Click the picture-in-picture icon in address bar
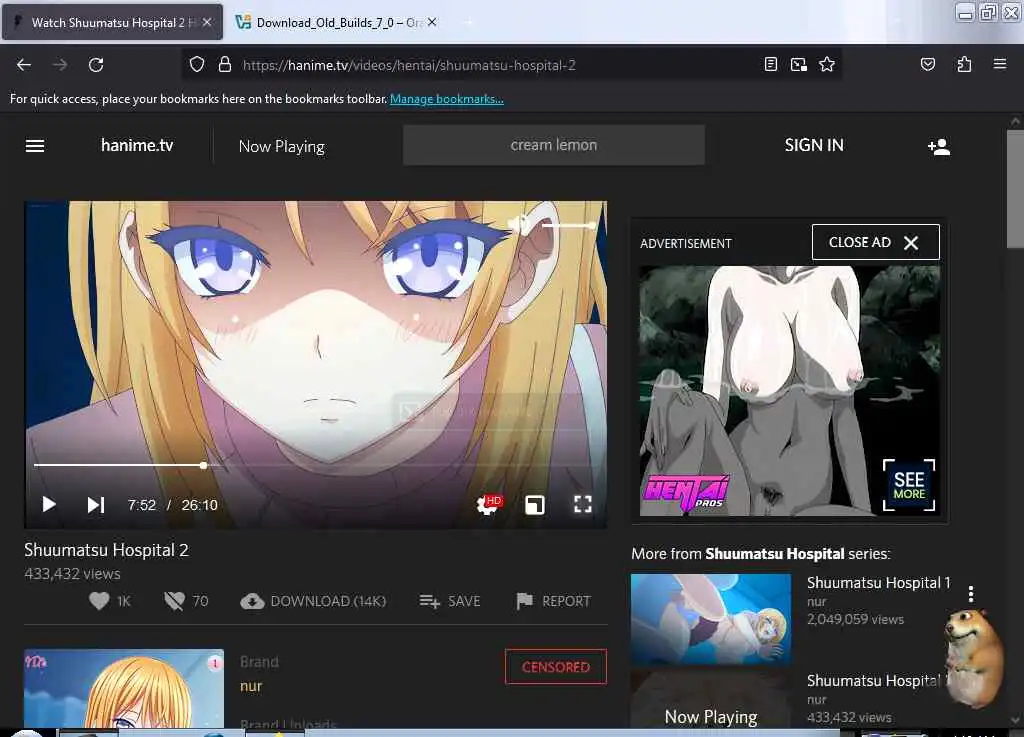The width and height of the screenshot is (1024, 737). [x=799, y=64]
